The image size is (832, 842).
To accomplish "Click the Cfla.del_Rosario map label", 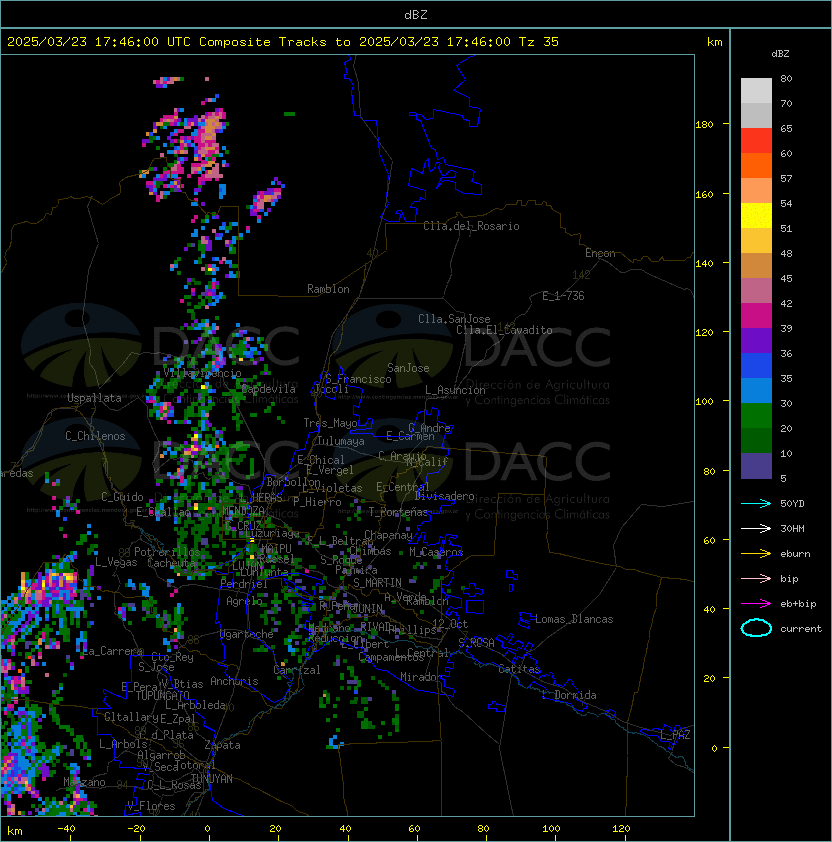I will point(471,226).
